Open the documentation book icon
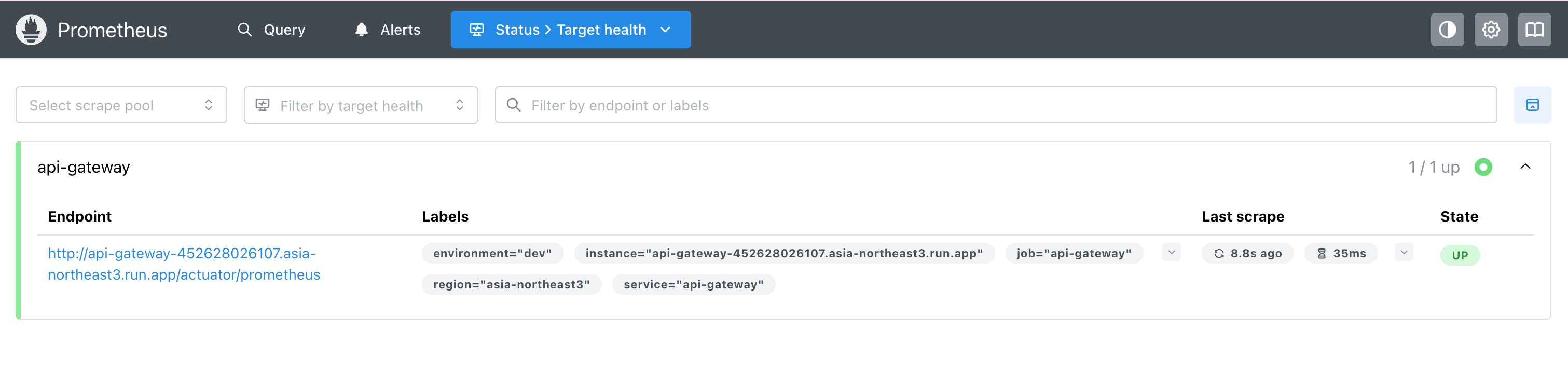Image resolution: width=1568 pixels, height=387 pixels. pyautogui.click(x=1534, y=29)
